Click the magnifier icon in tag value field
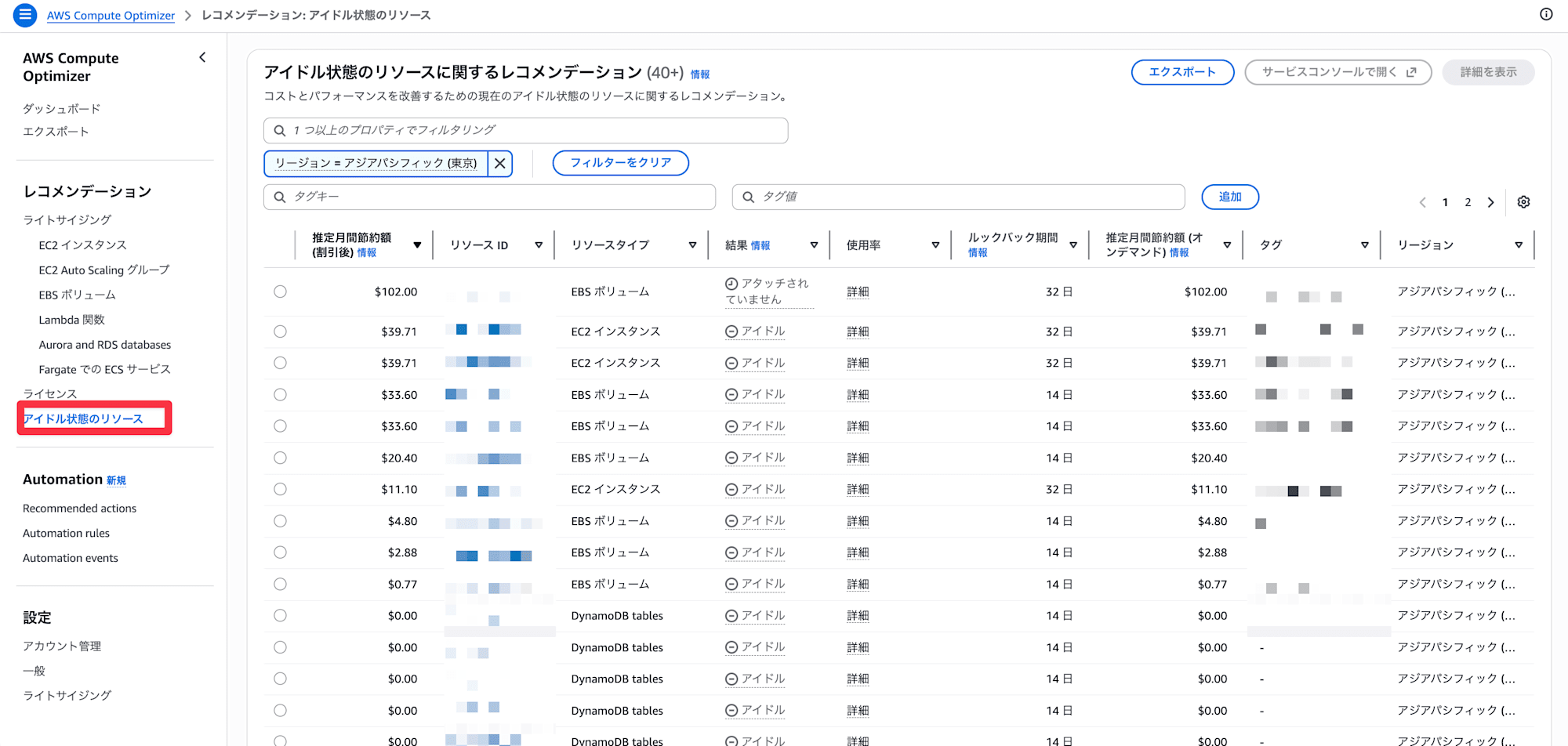The image size is (1568, 746). [x=748, y=197]
